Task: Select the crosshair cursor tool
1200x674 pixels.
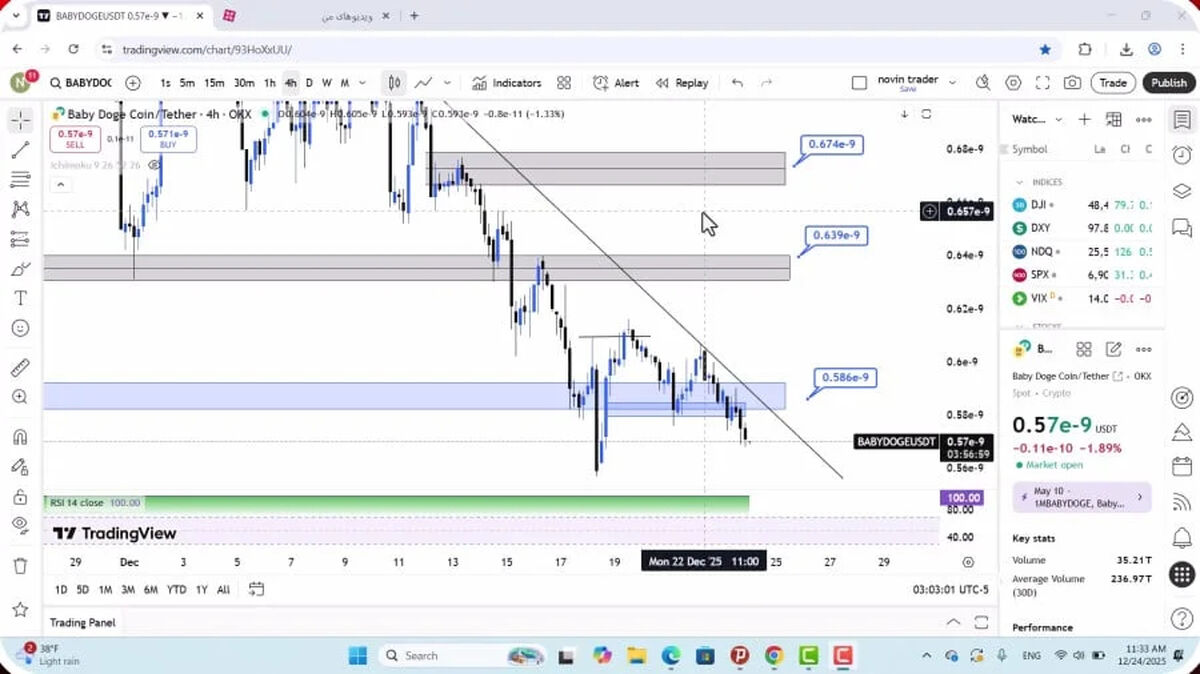Action: click(x=20, y=120)
